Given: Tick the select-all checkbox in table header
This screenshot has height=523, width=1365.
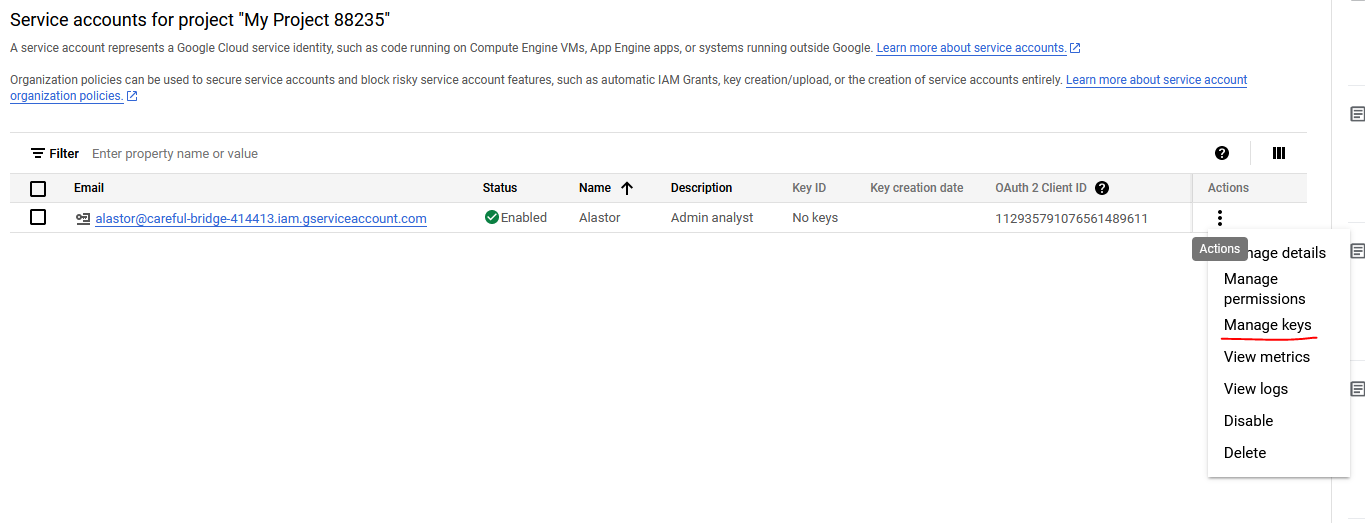Looking at the screenshot, I should click(x=38, y=188).
